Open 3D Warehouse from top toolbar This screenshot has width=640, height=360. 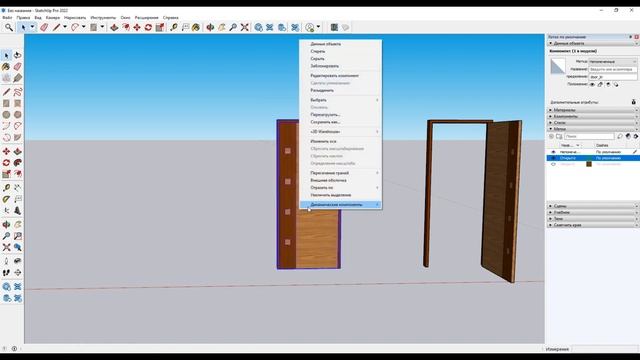[258, 27]
